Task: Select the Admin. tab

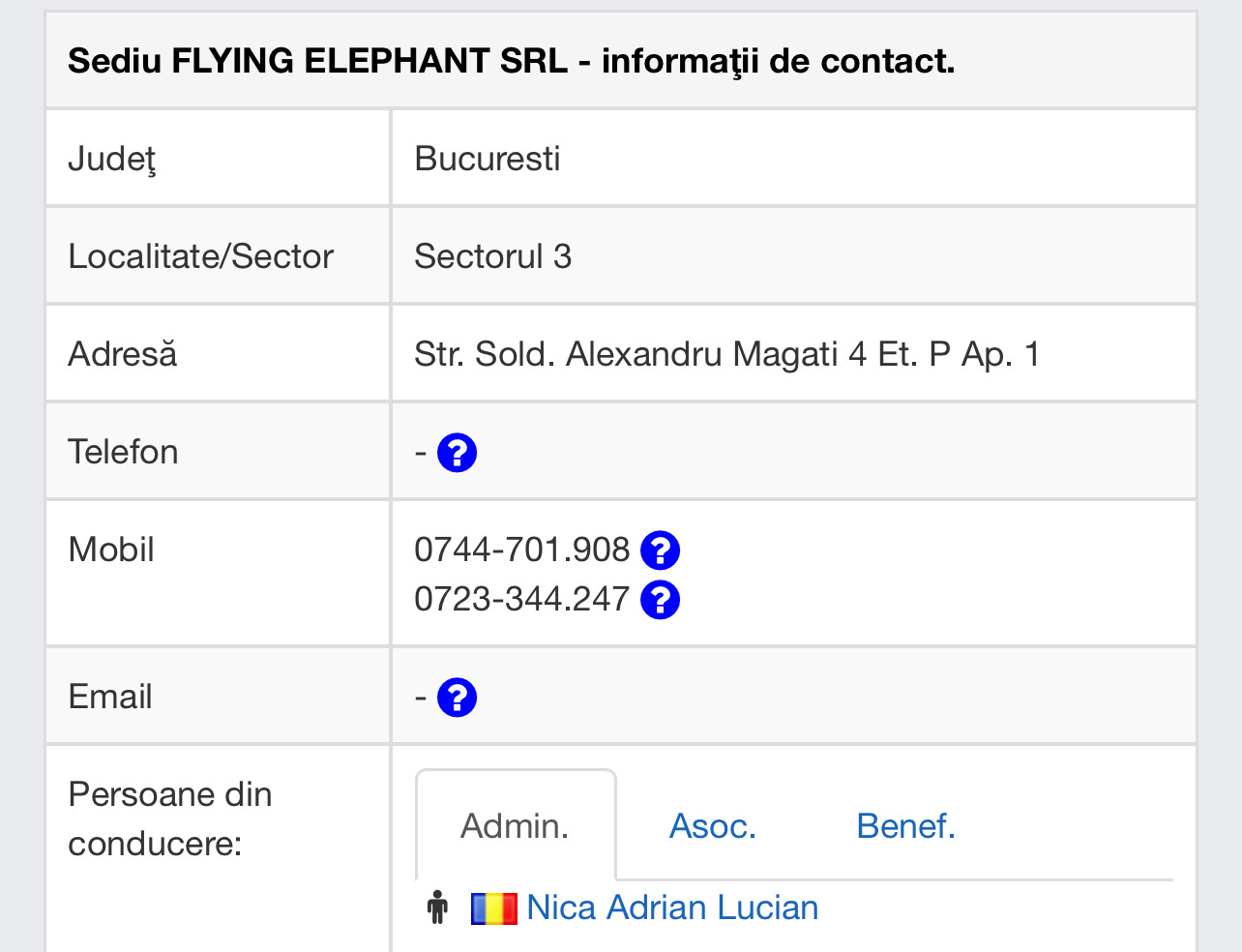Action: pyautogui.click(x=515, y=826)
